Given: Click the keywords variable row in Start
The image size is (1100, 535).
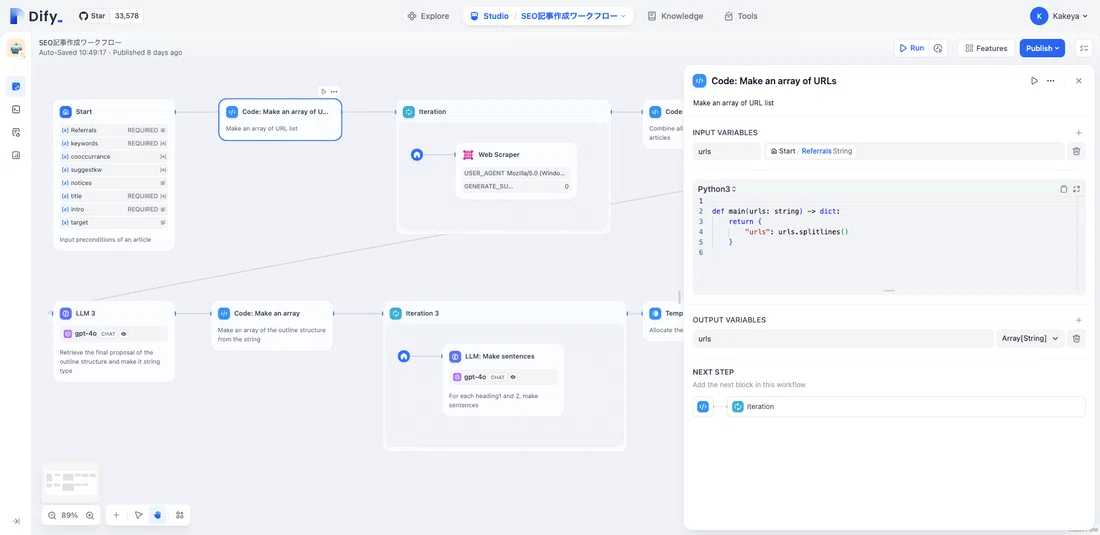Looking at the screenshot, I should coord(114,143).
